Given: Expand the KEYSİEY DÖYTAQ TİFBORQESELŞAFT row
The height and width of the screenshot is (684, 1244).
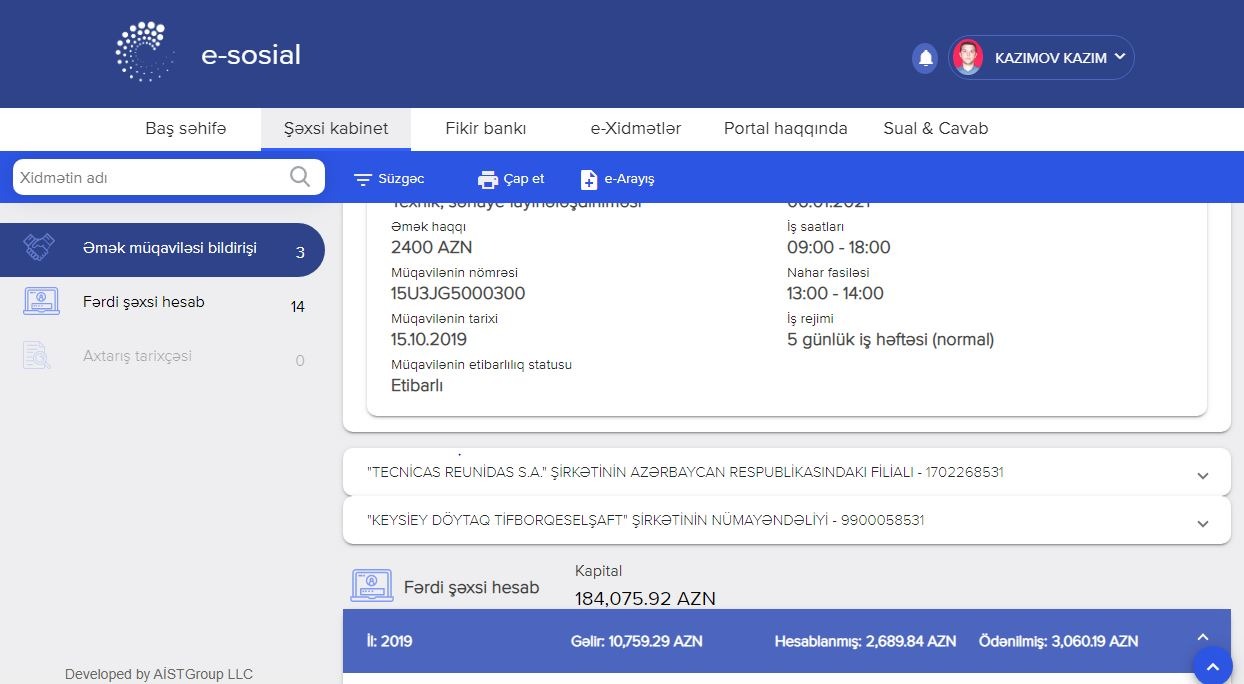Looking at the screenshot, I should click(1202, 524).
